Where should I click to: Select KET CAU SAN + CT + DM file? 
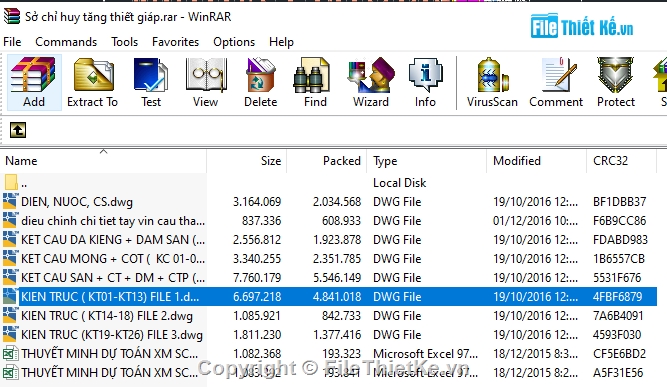(113, 278)
